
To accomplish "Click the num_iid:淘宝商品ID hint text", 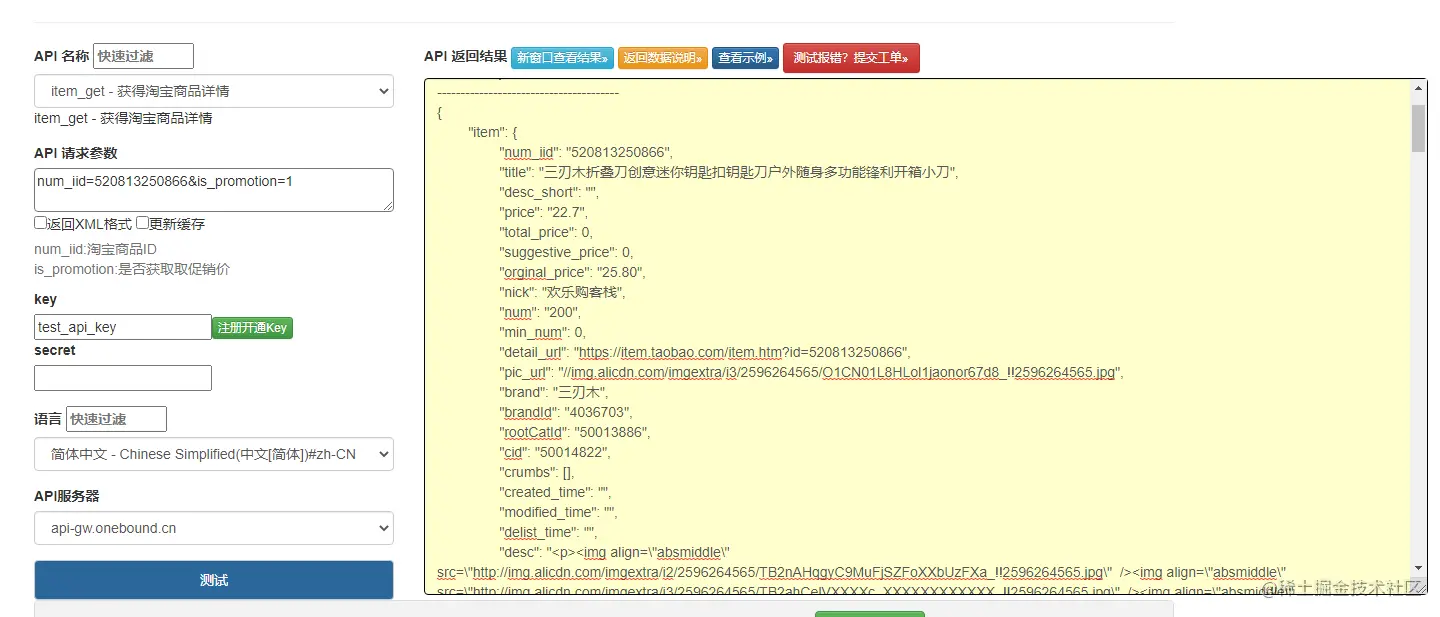I will point(95,249).
